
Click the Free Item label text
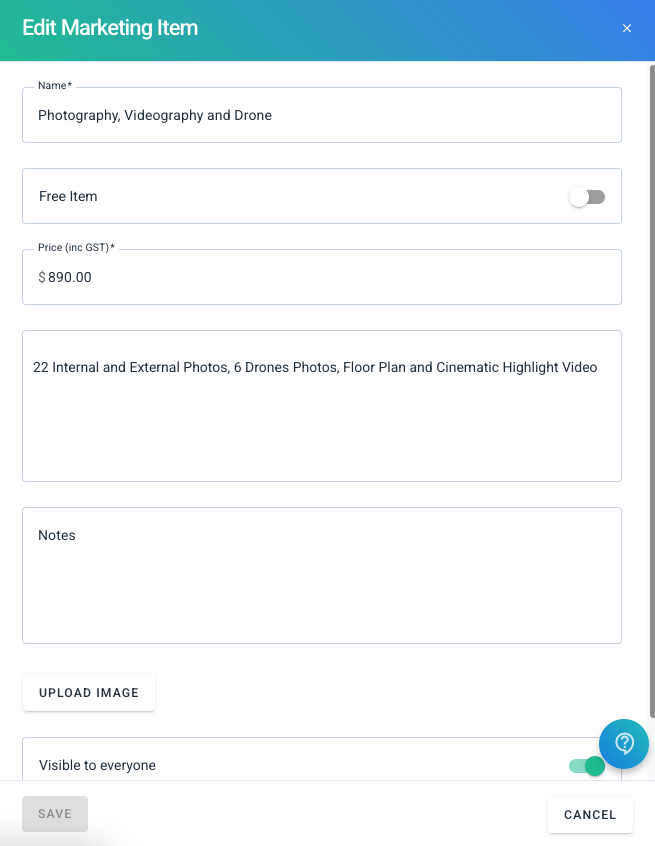[68, 196]
